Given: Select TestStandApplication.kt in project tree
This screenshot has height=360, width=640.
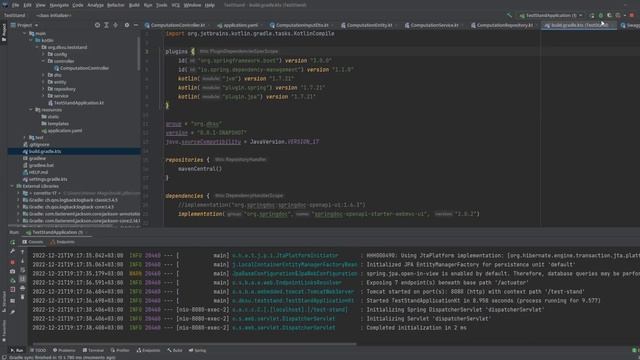Looking at the screenshot, I should (x=76, y=103).
